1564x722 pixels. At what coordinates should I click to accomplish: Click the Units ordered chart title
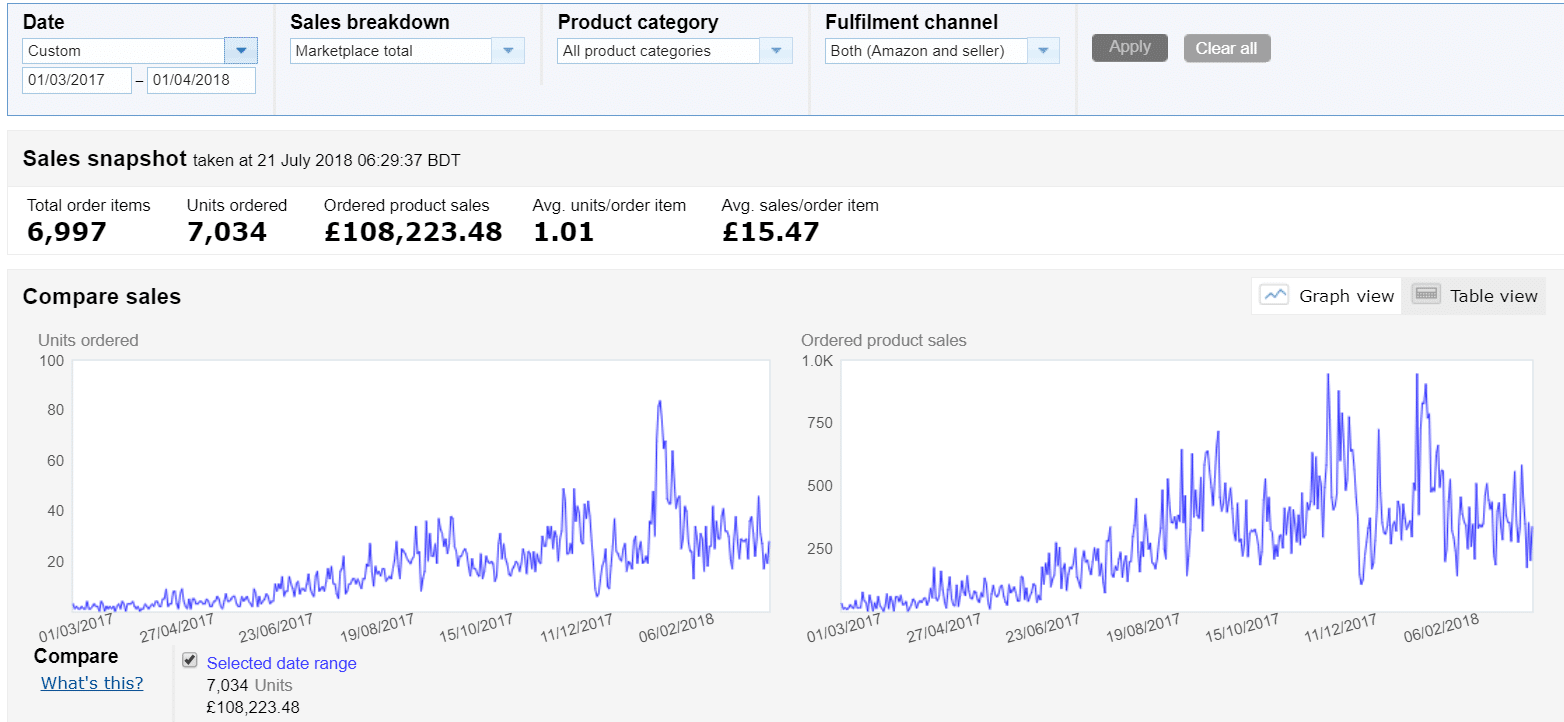click(x=88, y=340)
